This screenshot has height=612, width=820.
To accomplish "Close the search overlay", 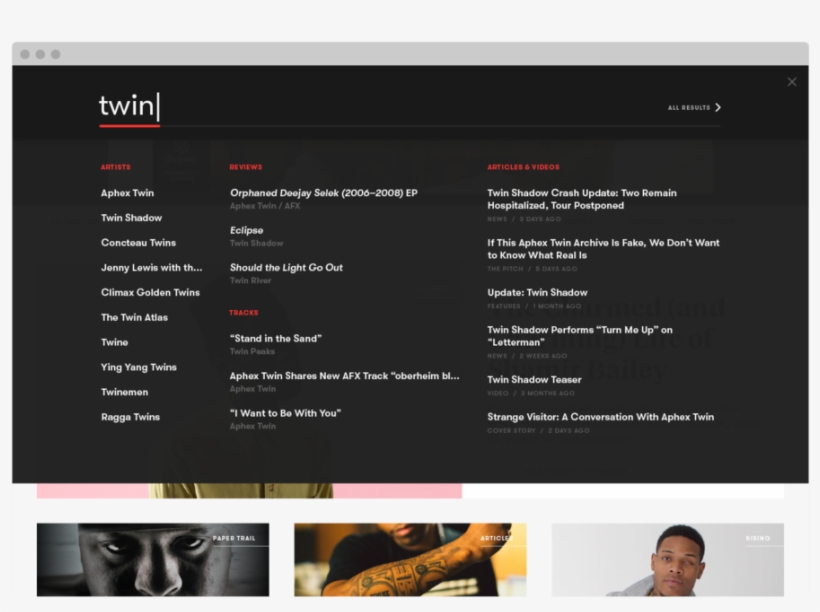I will tap(792, 81).
